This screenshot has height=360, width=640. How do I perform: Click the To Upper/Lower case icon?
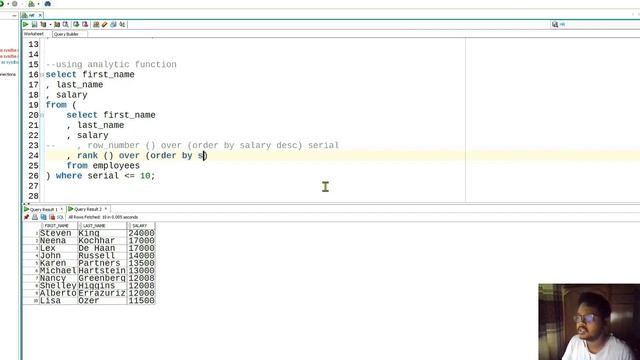pos(122,24)
